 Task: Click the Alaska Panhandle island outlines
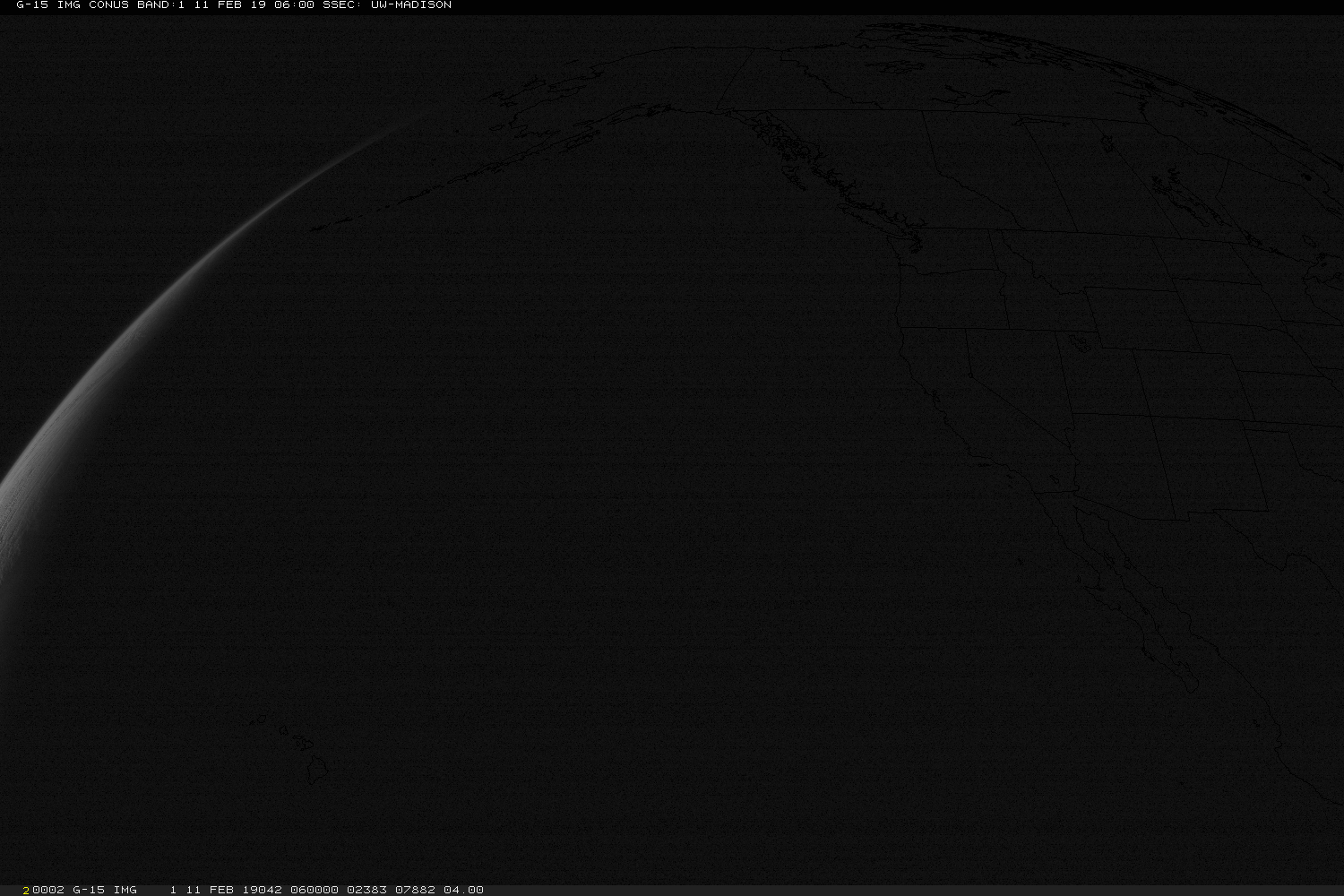coord(788,152)
